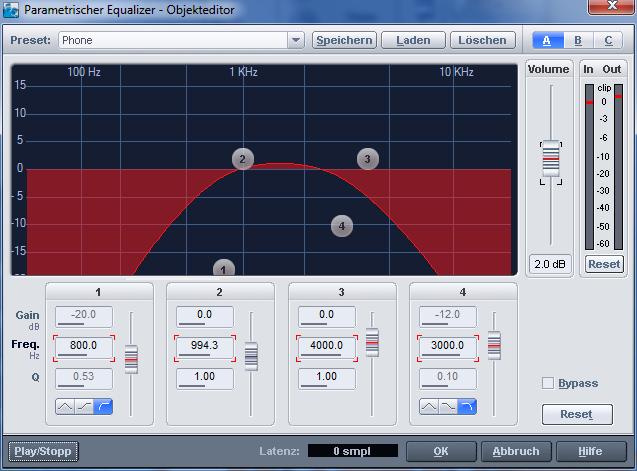The height and width of the screenshot is (471, 637).
Task: Click the Play/Stopp button
Action: (x=43, y=451)
